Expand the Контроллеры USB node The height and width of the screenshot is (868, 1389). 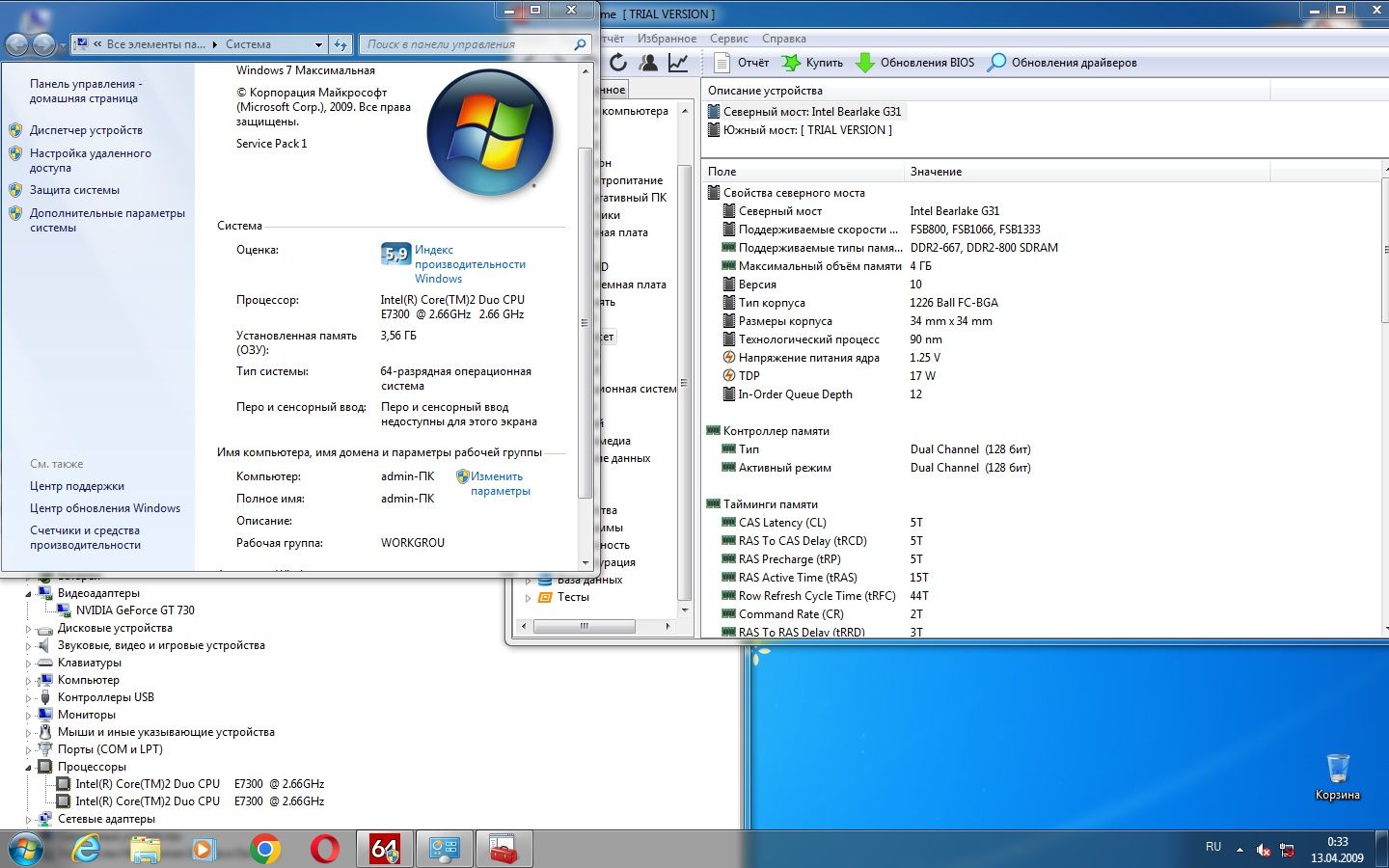29,697
